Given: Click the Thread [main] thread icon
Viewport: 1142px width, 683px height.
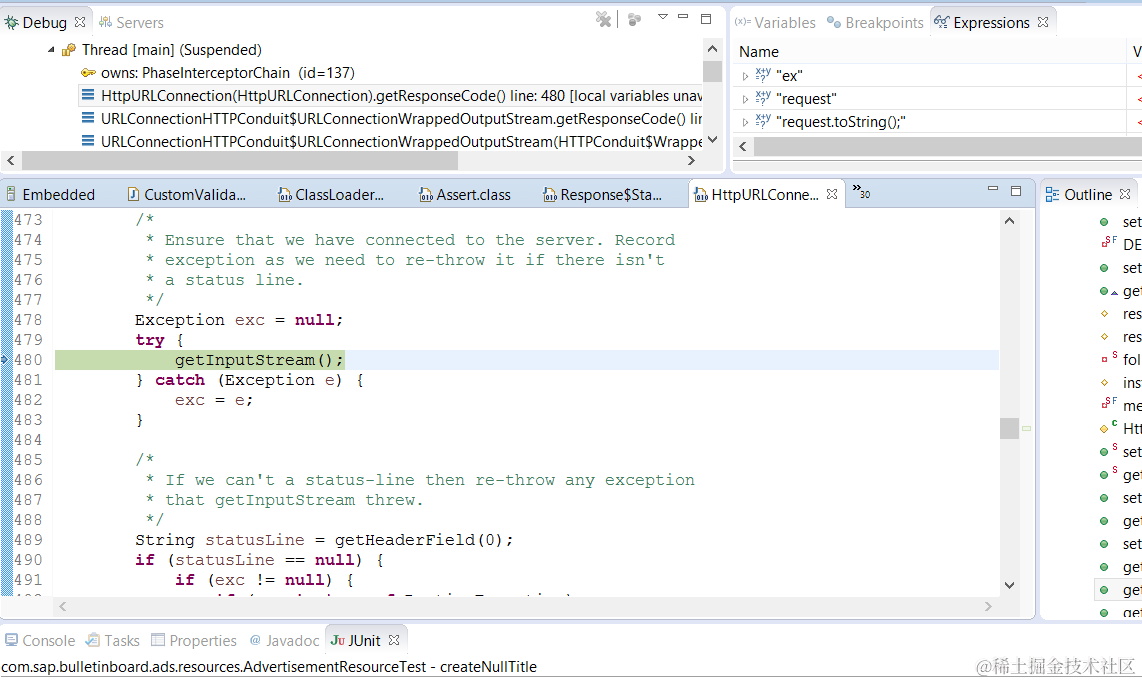Looking at the screenshot, I should (69, 50).
